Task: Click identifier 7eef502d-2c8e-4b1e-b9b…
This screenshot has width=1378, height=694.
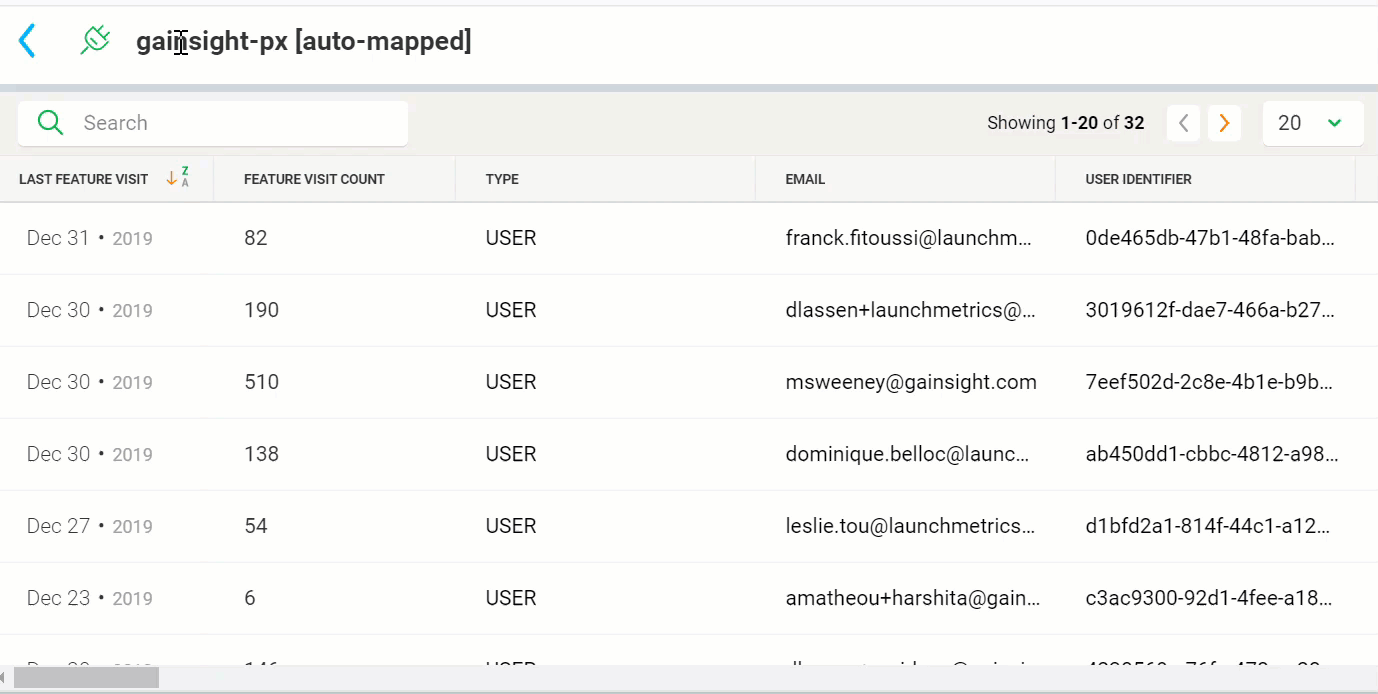Action: click(1210, 382)
